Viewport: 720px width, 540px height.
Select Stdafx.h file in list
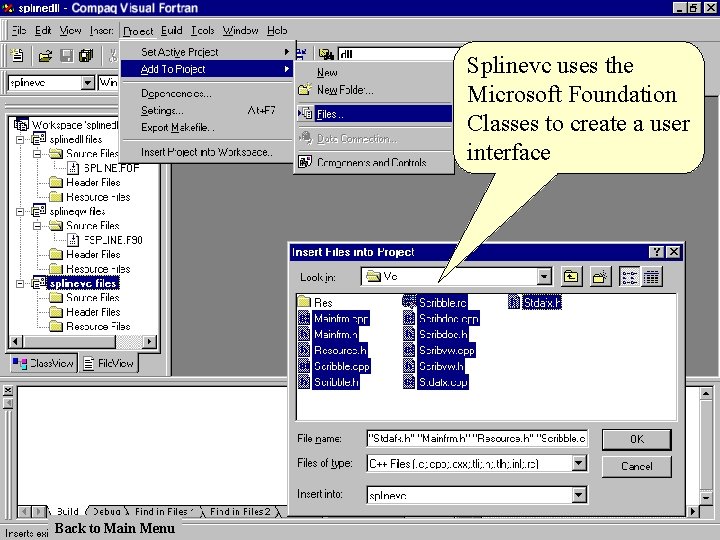coord(535,303)
